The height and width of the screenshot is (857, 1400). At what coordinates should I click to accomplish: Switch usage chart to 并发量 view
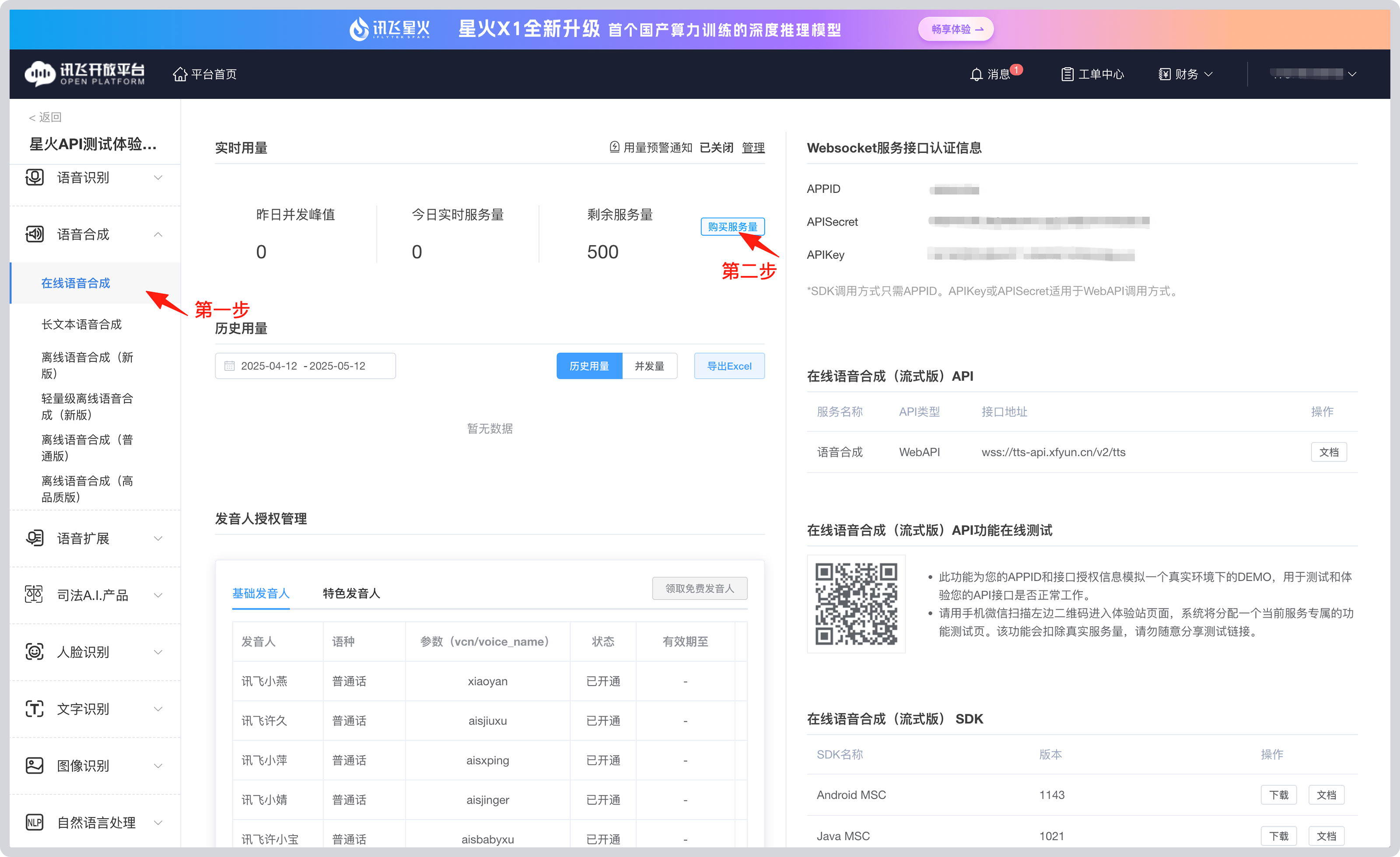point(649,365)
